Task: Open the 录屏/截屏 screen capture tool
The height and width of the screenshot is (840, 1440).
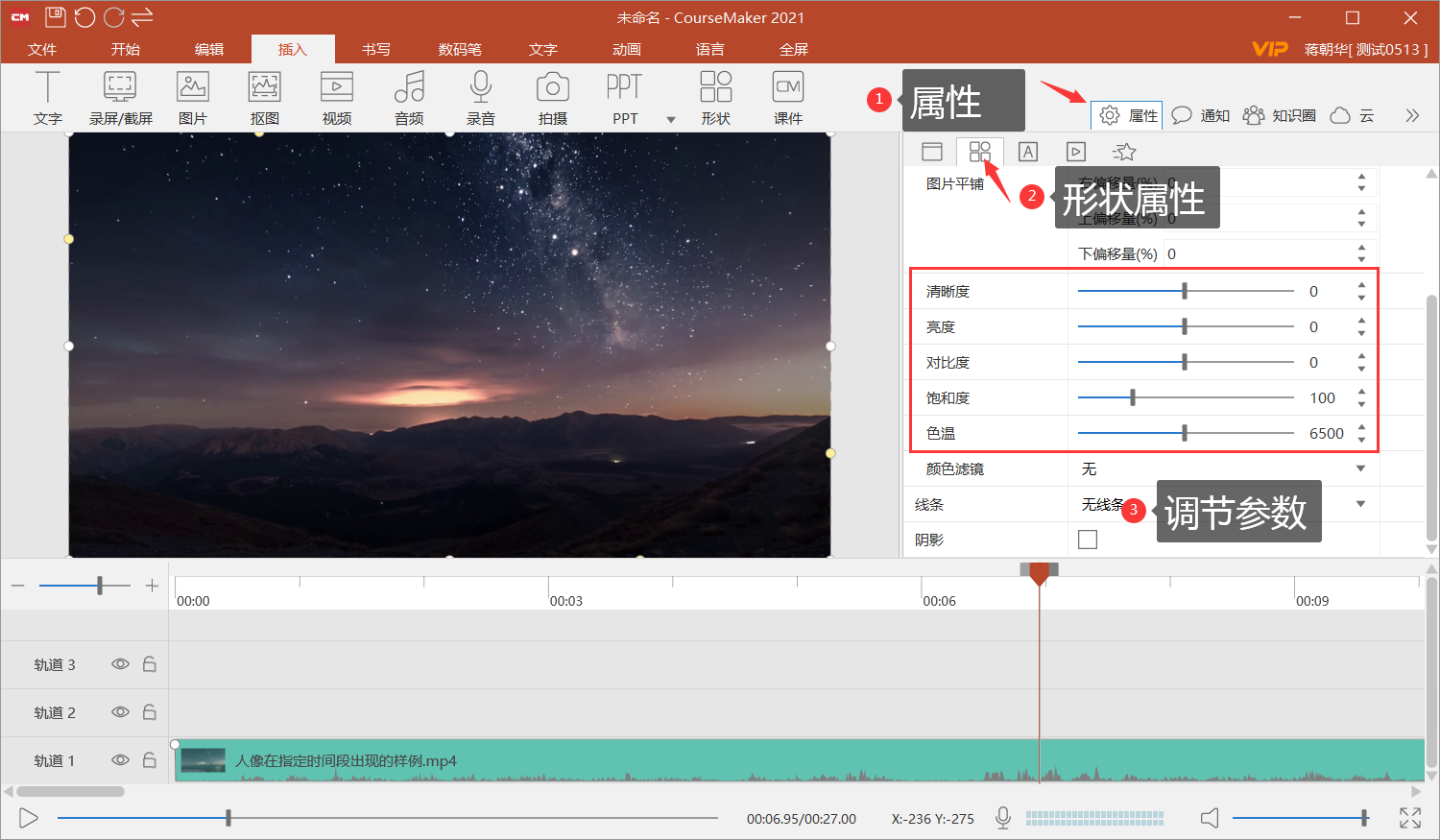Action: (x=120, y=98)
